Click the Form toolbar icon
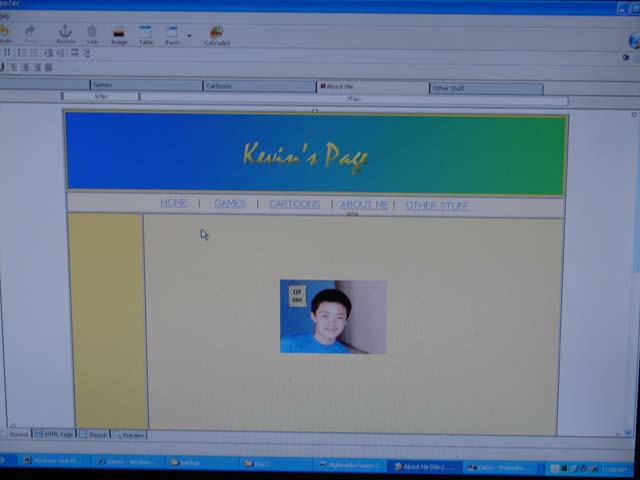Image resolution: width=640 pixels, height=480 pixels. point(172,35)
